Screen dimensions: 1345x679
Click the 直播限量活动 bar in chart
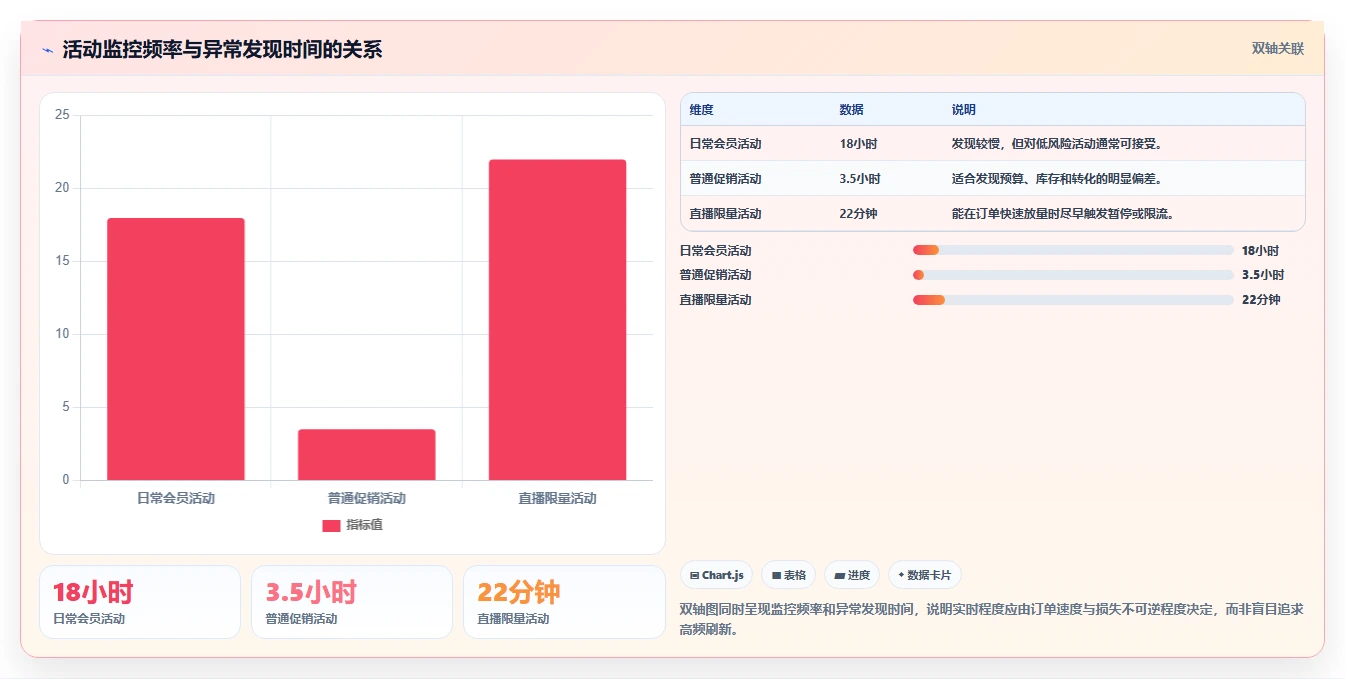coord(557,320)
